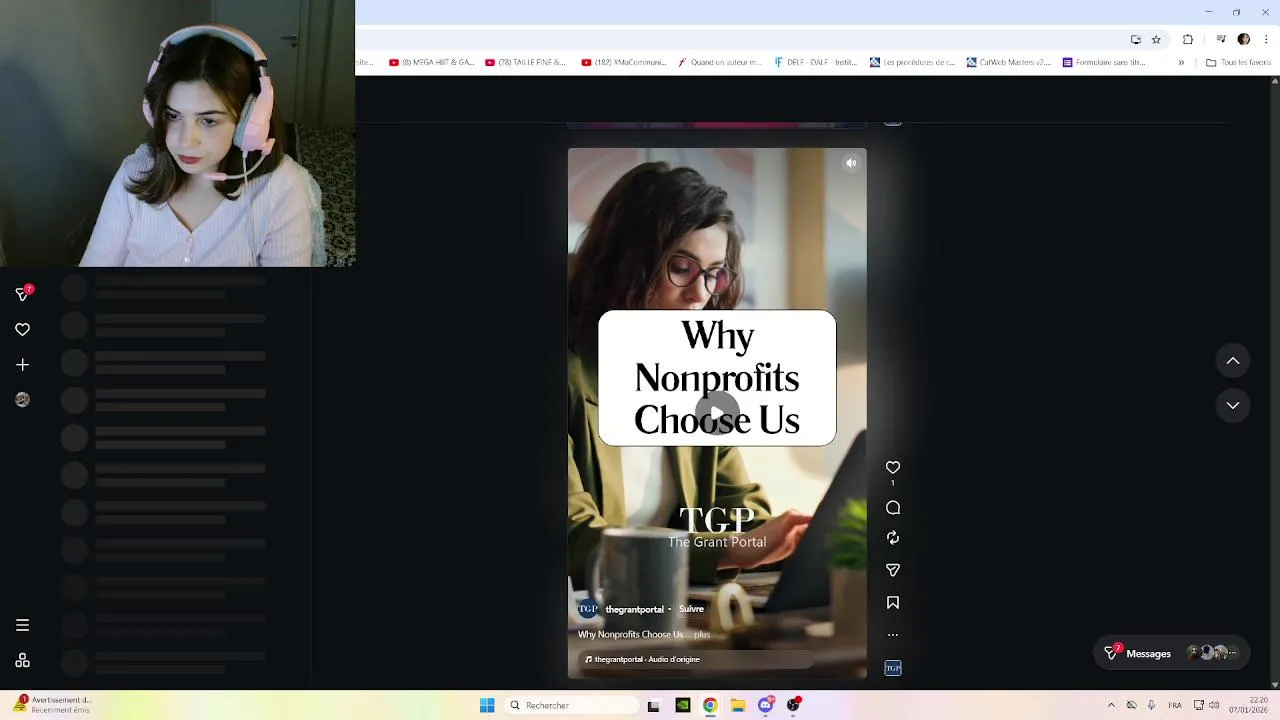
Task: Open the 'Avertissement' weather alert widget
Action: [50, 705]
